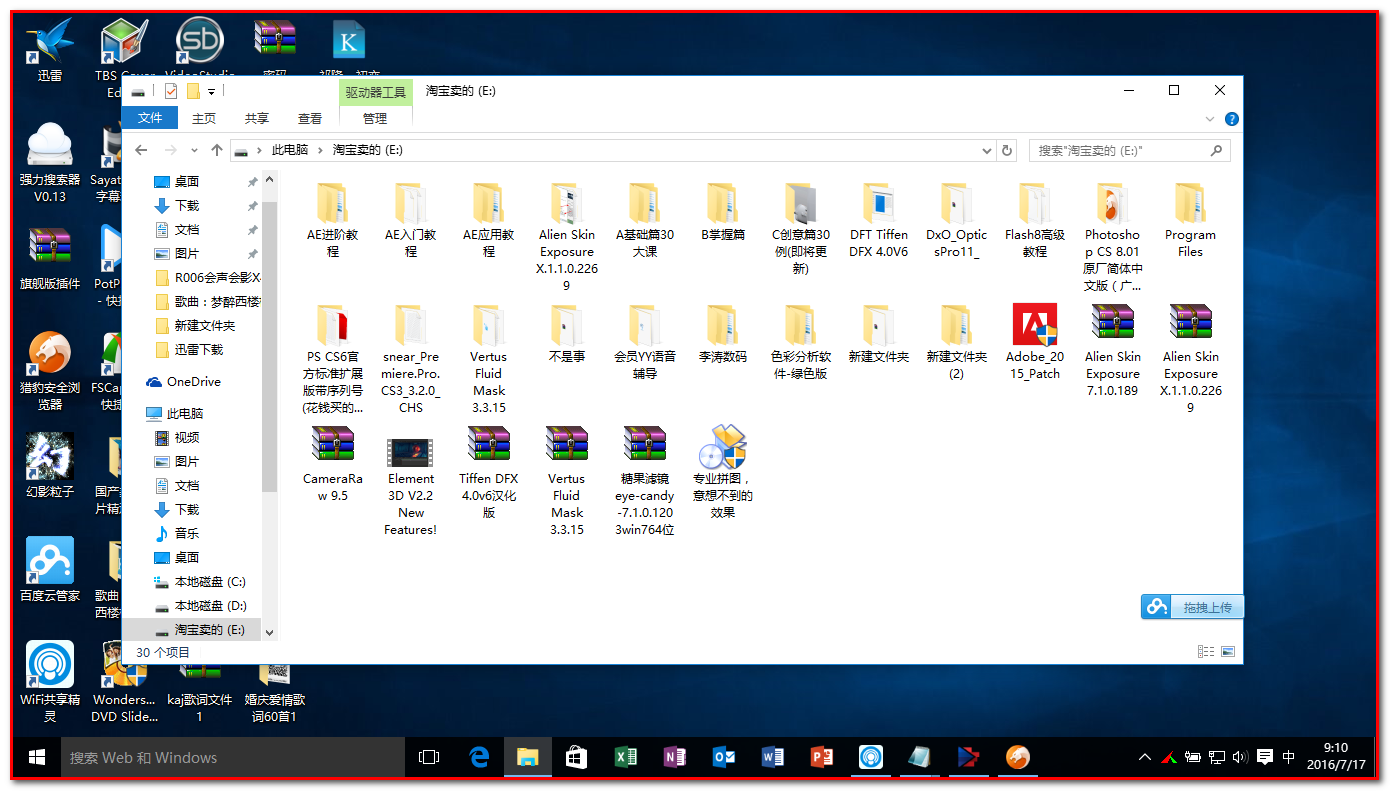The image size is (1390, 791).
Task: Open Explorer Help question mark icon
Action: tap(1231, 118)
